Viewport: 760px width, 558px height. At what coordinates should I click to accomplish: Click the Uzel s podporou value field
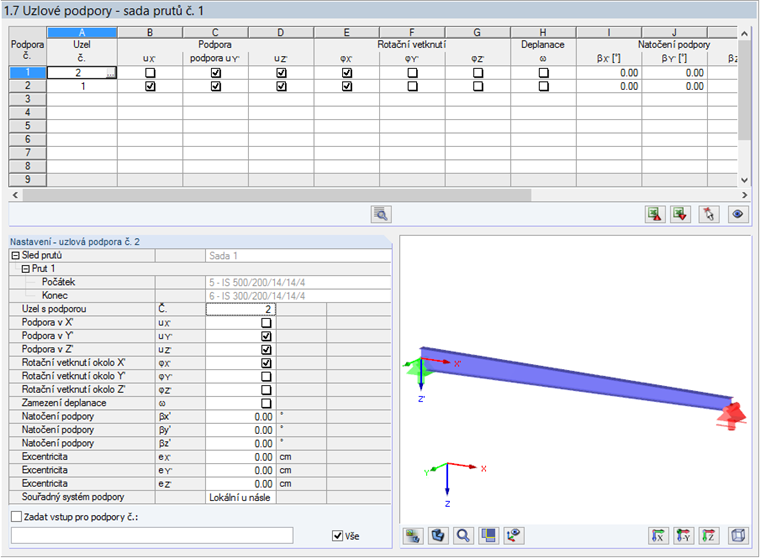241,309
